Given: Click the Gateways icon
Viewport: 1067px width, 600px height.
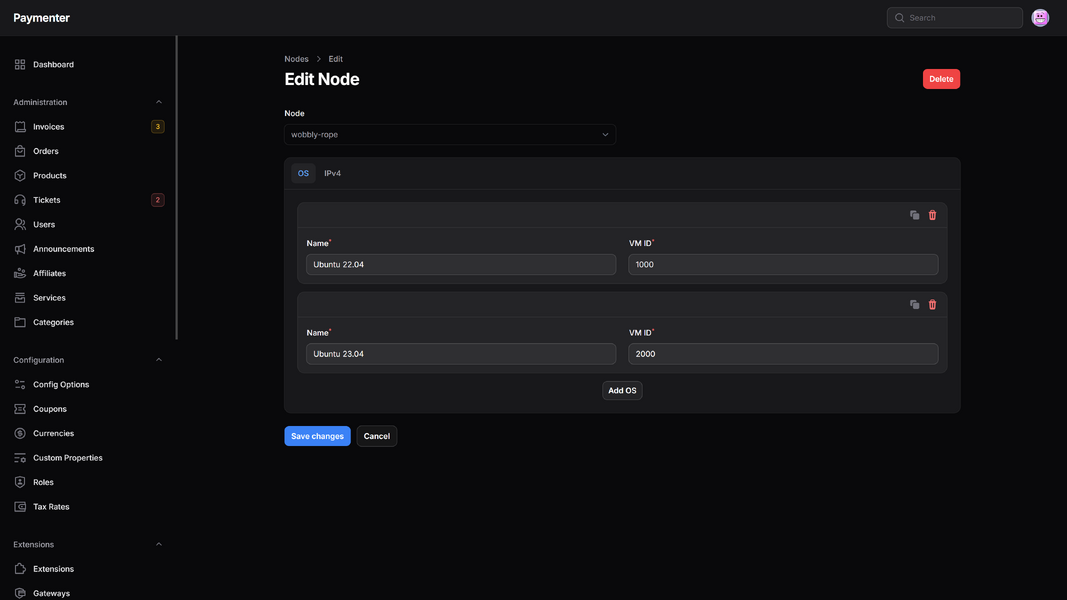Looking at the screenshot, I should pyautogui.click(x=20, y=593).
